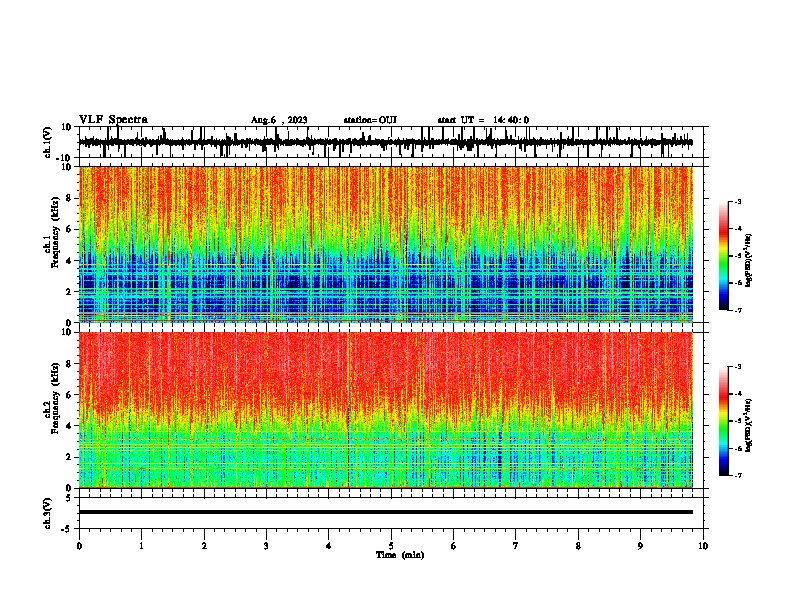Click the ch.1 PSD color bar
Screen dimensions: 792x612
point(724,256)
